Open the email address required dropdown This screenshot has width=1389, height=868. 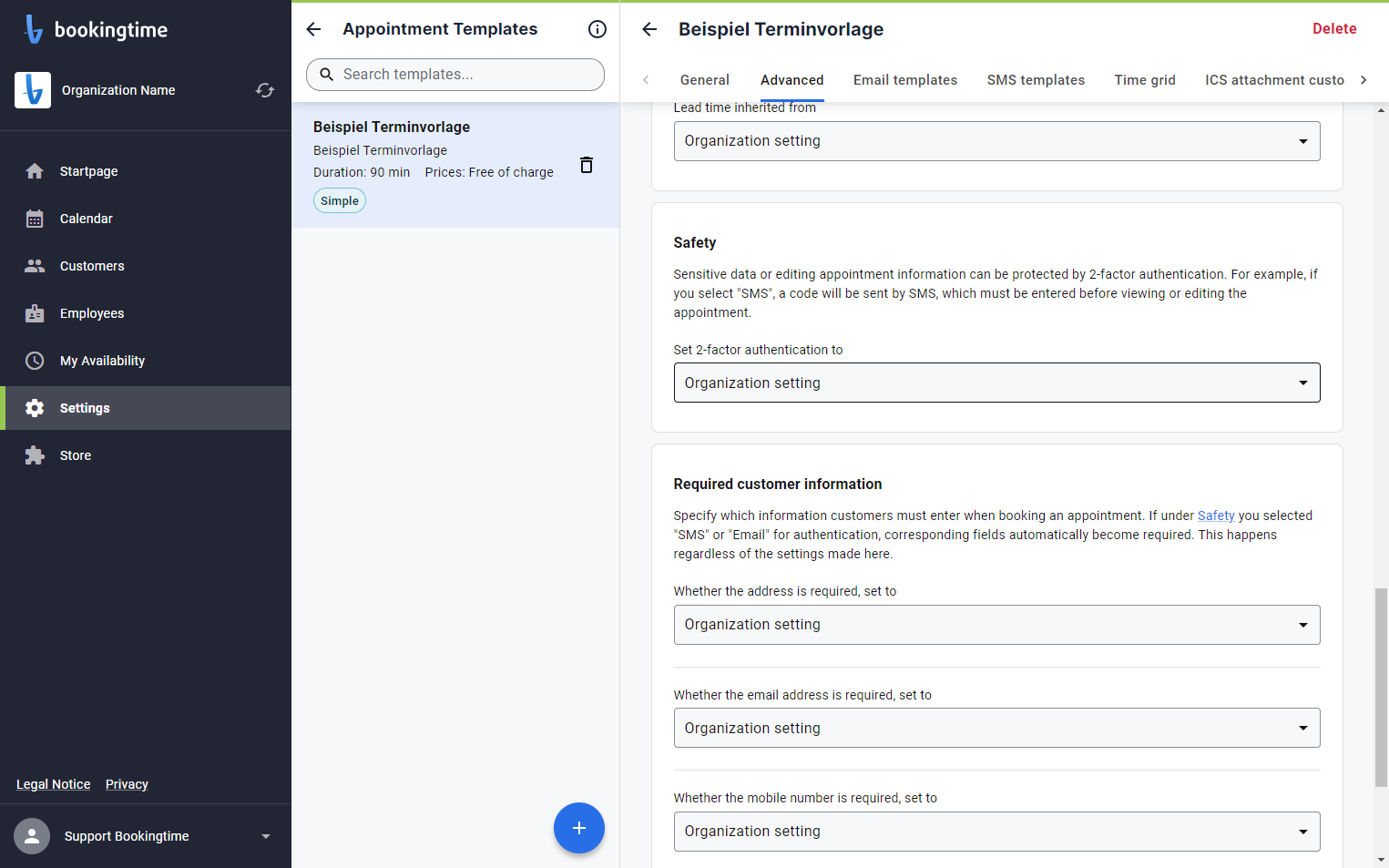(x=996, y=728)
